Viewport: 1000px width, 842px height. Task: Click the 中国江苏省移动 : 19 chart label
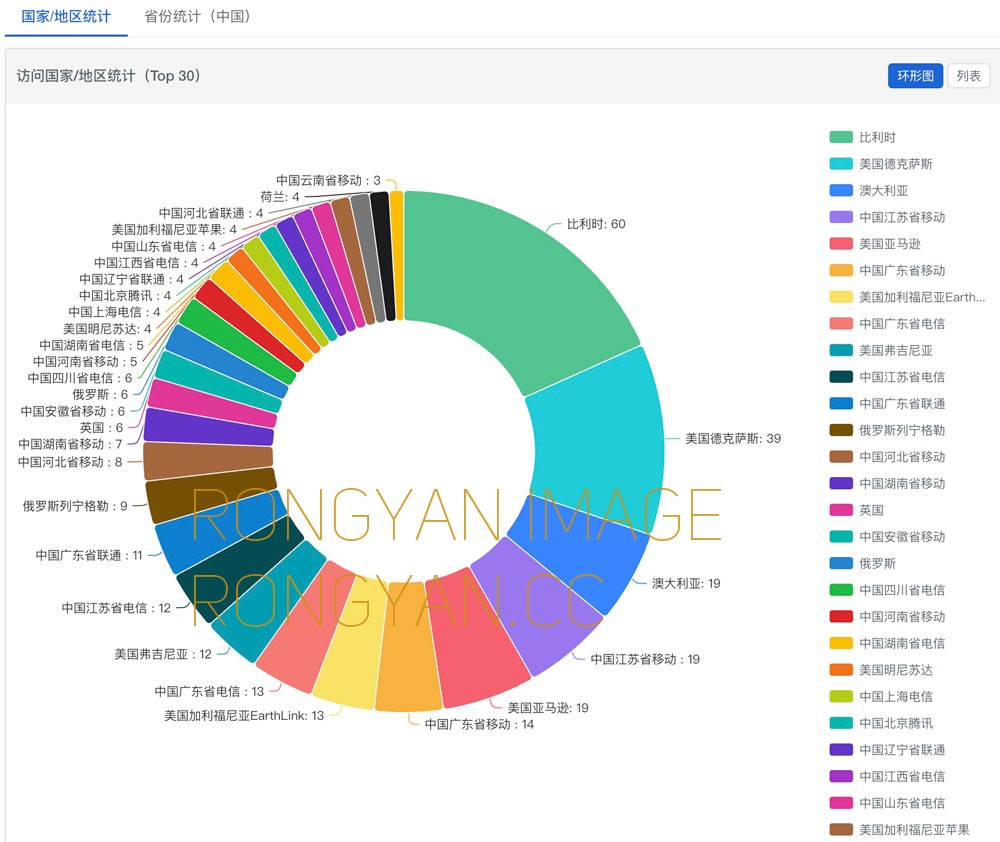click(x=645, y=659)
